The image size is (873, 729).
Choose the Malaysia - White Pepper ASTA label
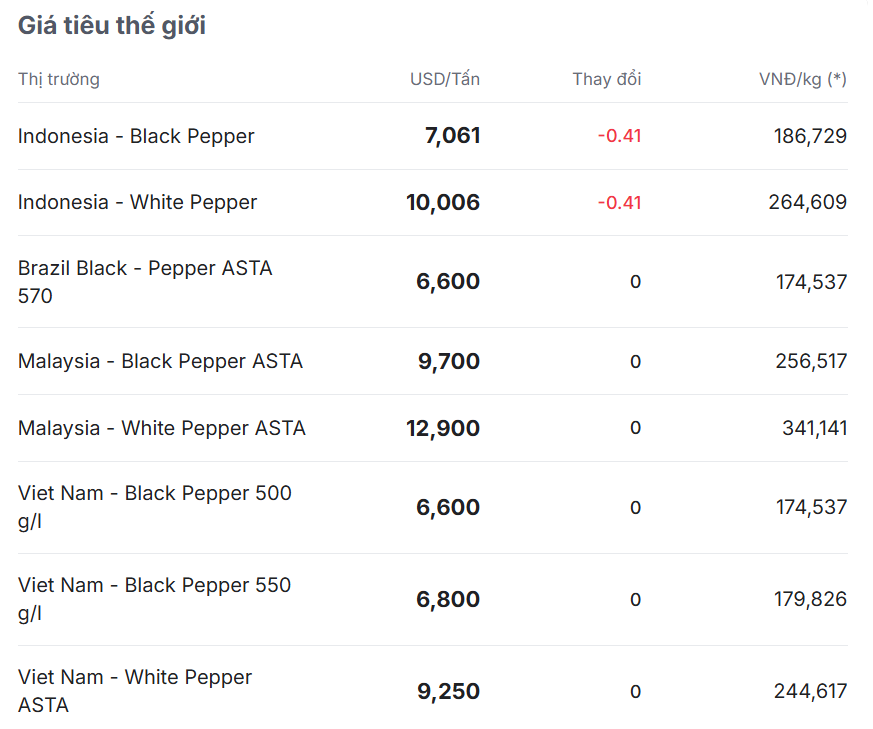[x=162, y=428]
